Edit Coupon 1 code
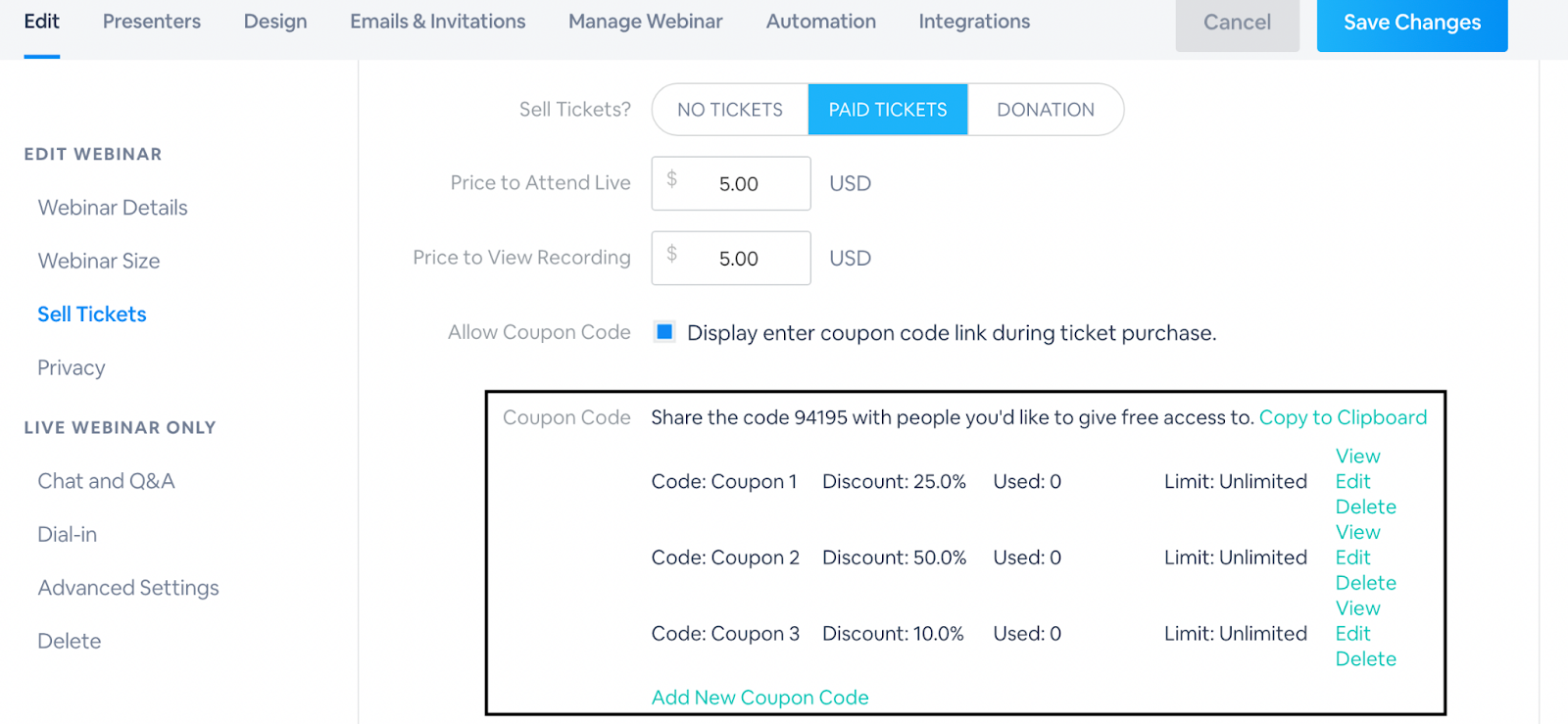This screenshot has height=724, width=1568. coord(1352,482)
